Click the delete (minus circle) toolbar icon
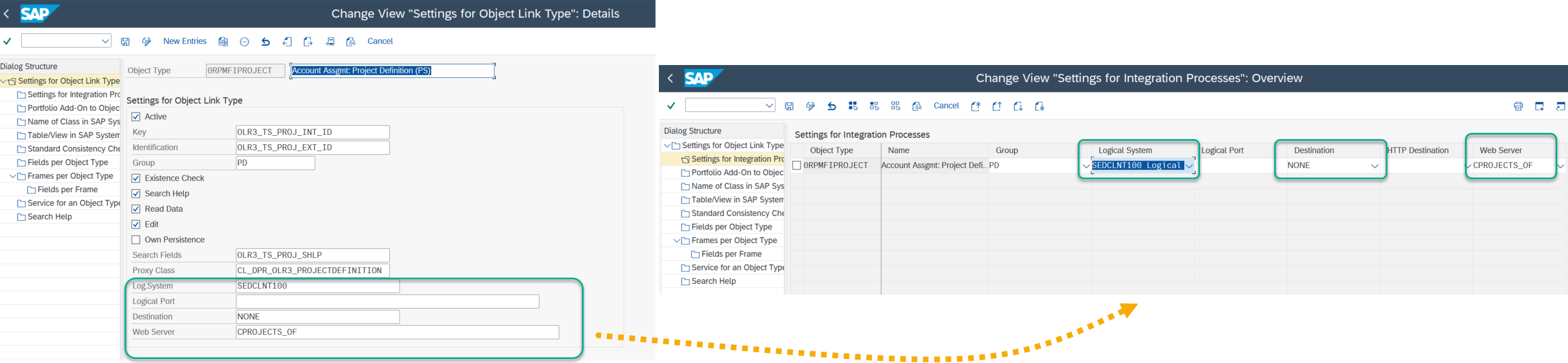The image size is (1568, 363). point(244,42)
